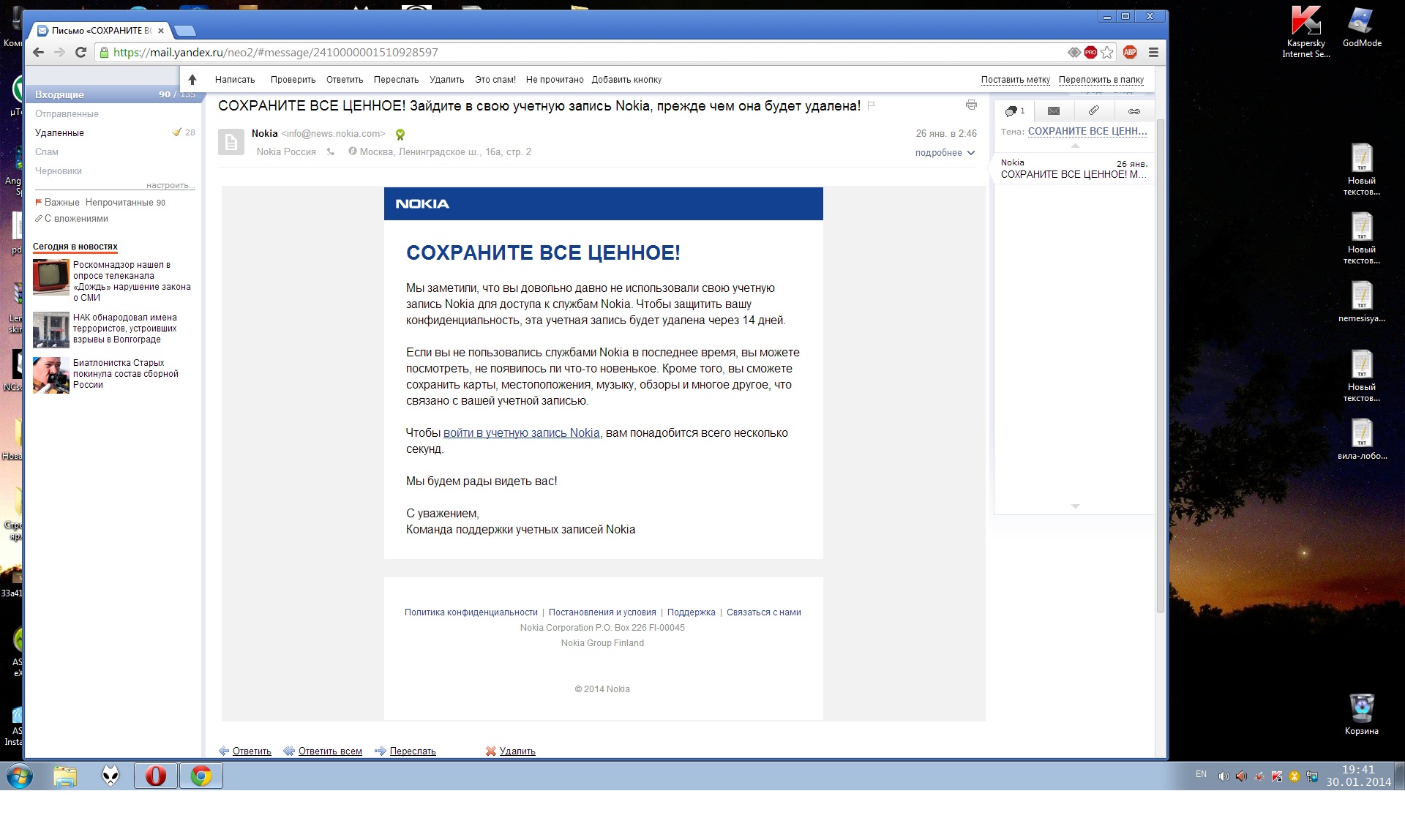
Task: Click the up arrow toolbar icon
Action: [x=192, y=80]
